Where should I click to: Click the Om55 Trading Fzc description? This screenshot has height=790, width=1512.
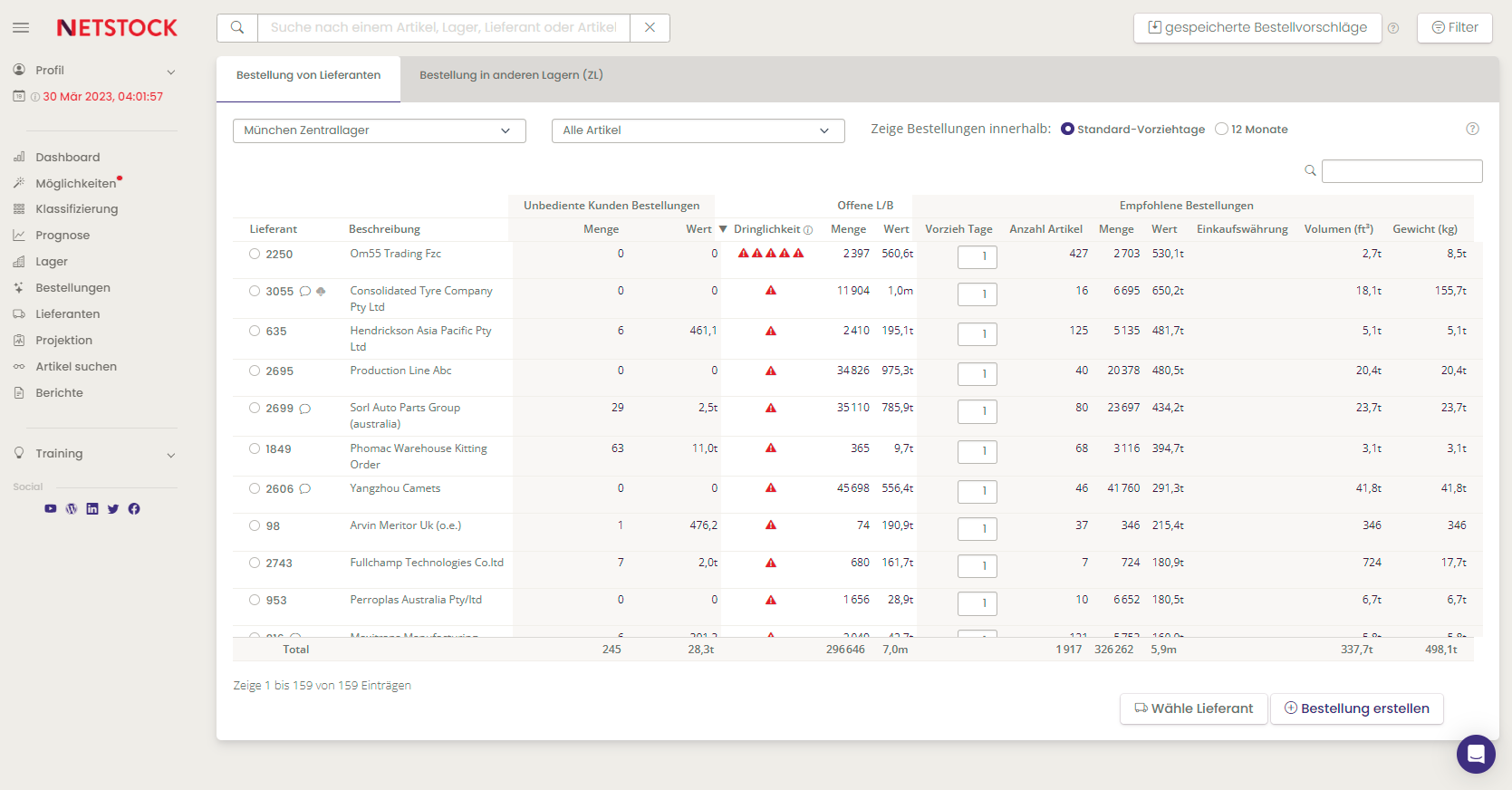(x=396, y=254)
